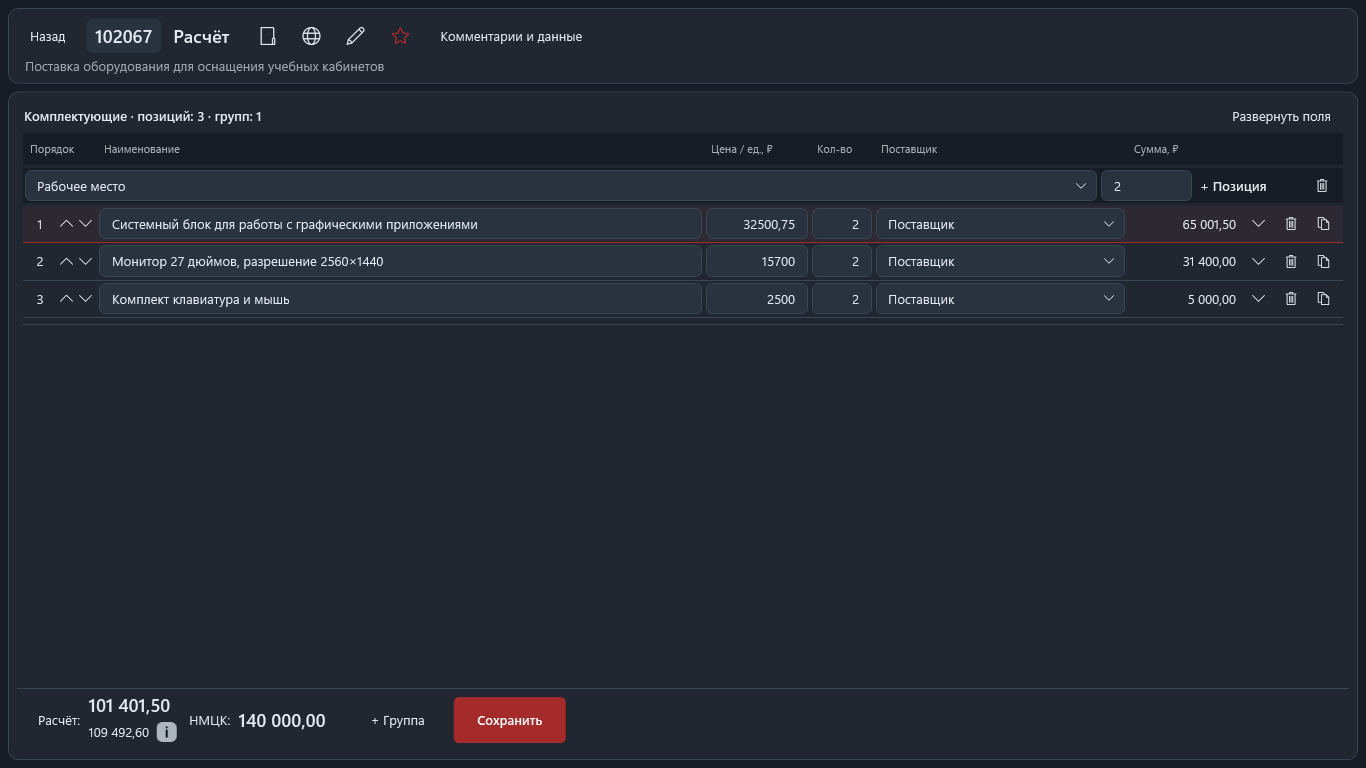The image size is (1366, 768).
Task: Move Системный блок row up
Action: point(66,224)
